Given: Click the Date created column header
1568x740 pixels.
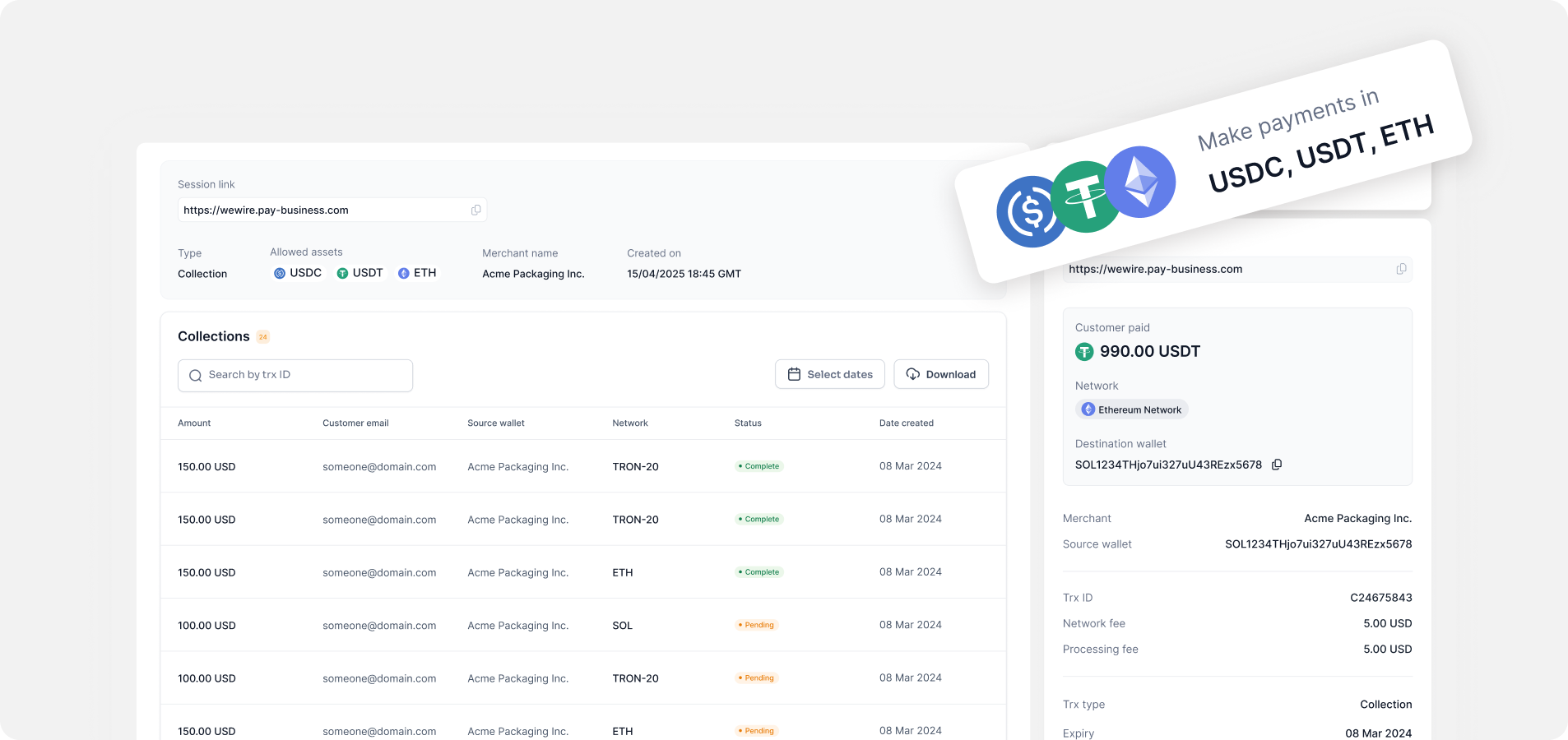Looking at the screenshot, I should click(907, 423).
